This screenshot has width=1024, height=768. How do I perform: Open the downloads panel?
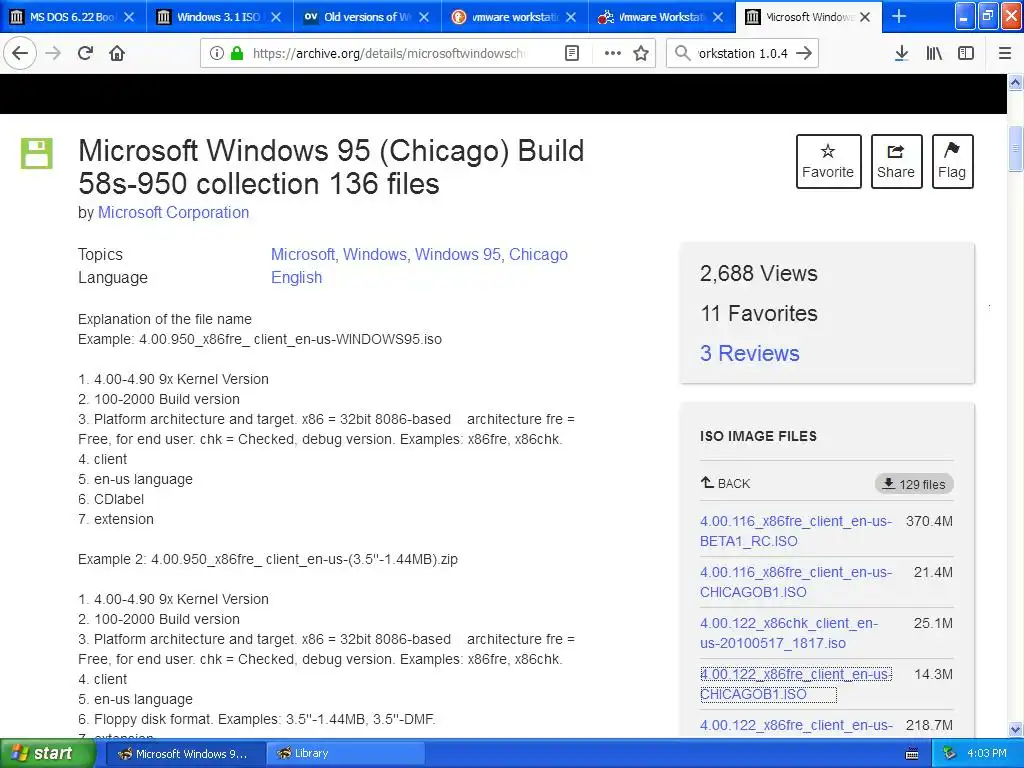coord(901,54)
